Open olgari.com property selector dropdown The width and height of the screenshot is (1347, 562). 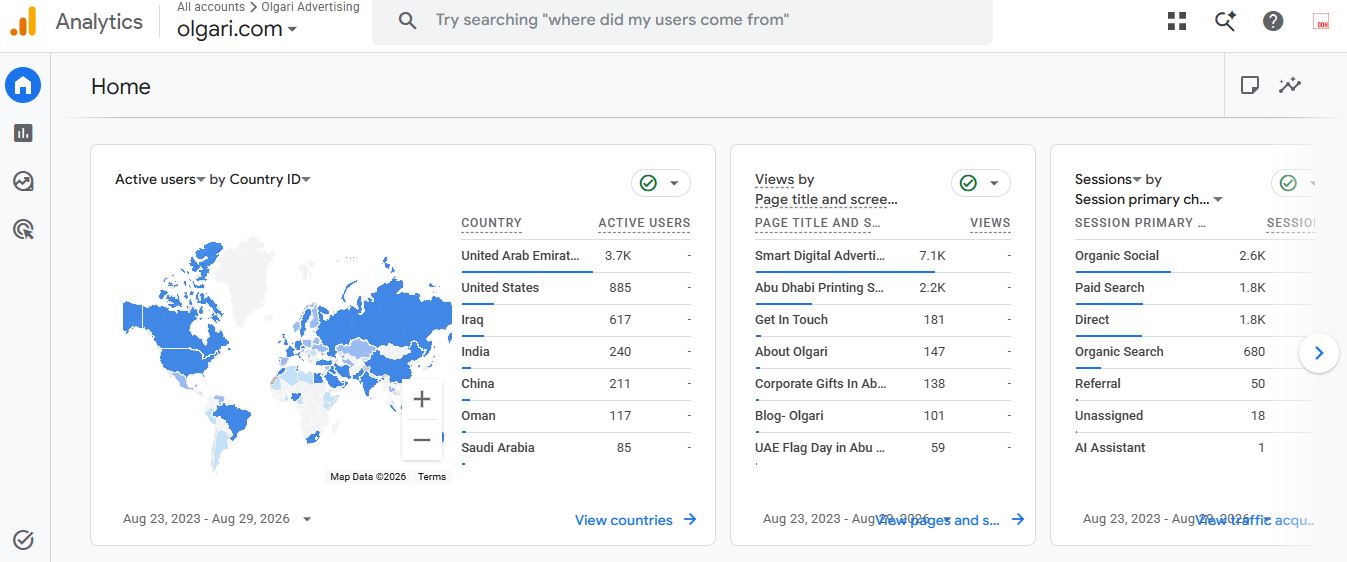click(237, 29)
